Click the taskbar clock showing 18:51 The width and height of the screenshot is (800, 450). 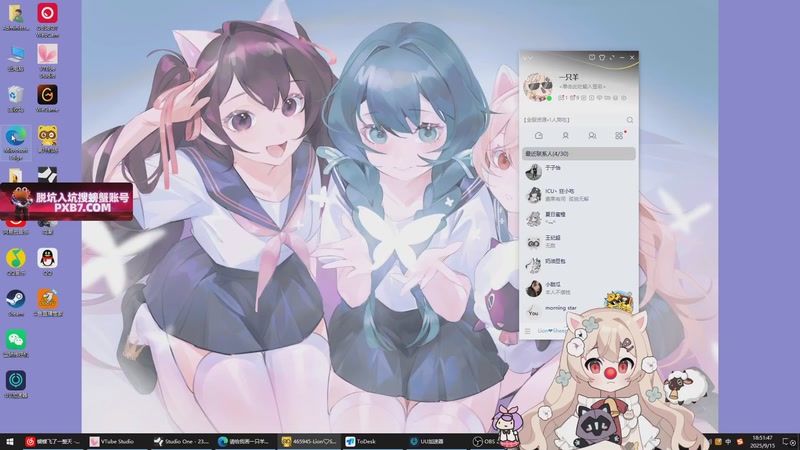coord(762,442)
